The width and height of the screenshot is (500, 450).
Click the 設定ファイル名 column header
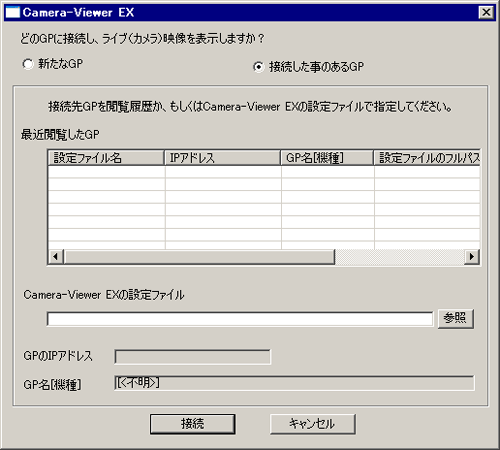coord(106,158)
